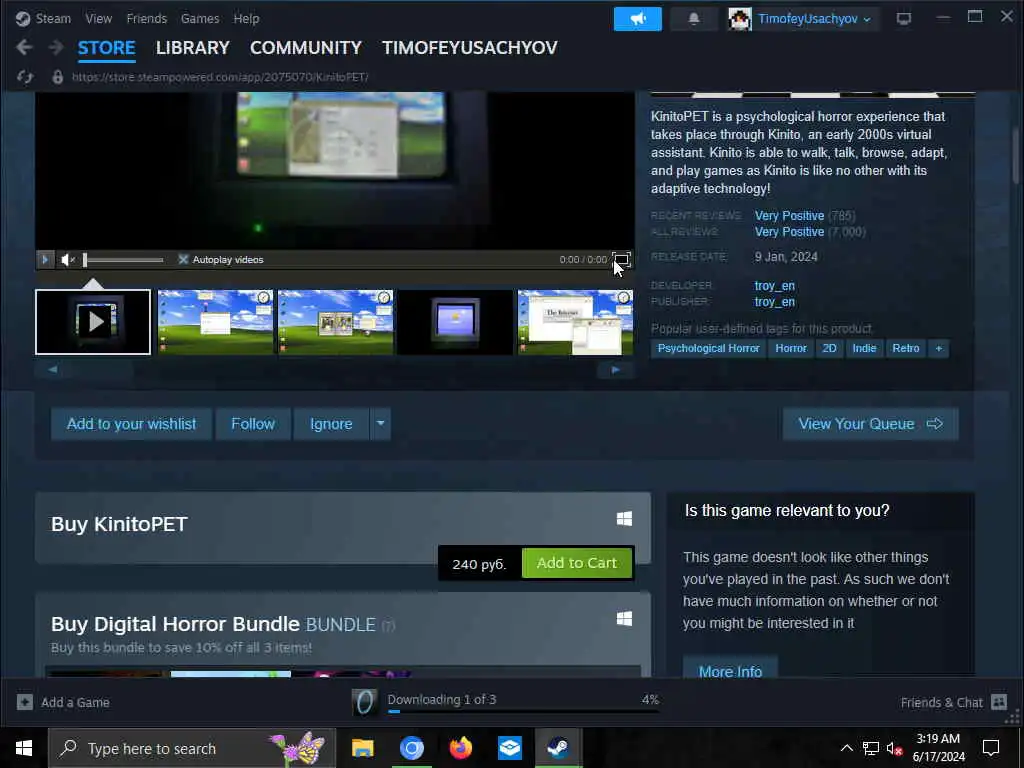Image resolution: width=1024 pixels, height=768 pixels.
Task: Click More Info button
Action: (x=730, y=671)
